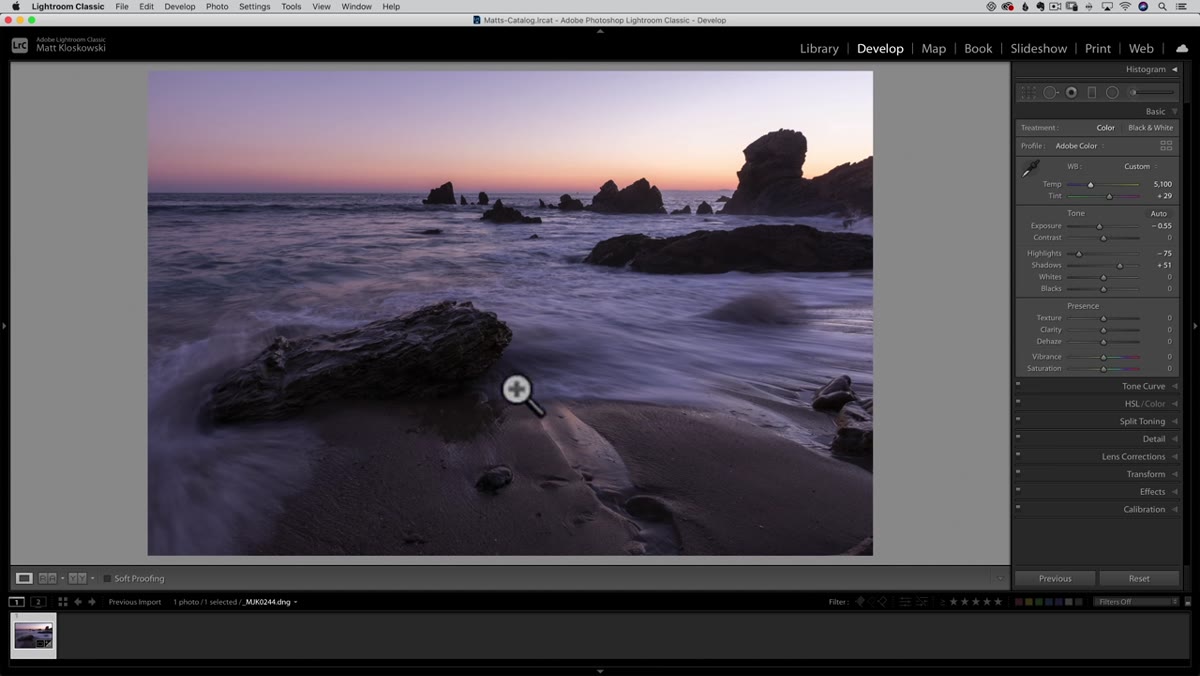Toggle the Detail panel switch

click(1018, 436)
